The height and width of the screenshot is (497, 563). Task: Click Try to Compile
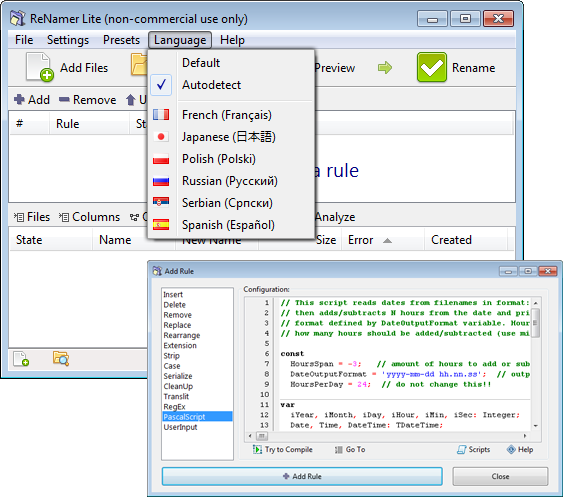(x=283, y=450)
